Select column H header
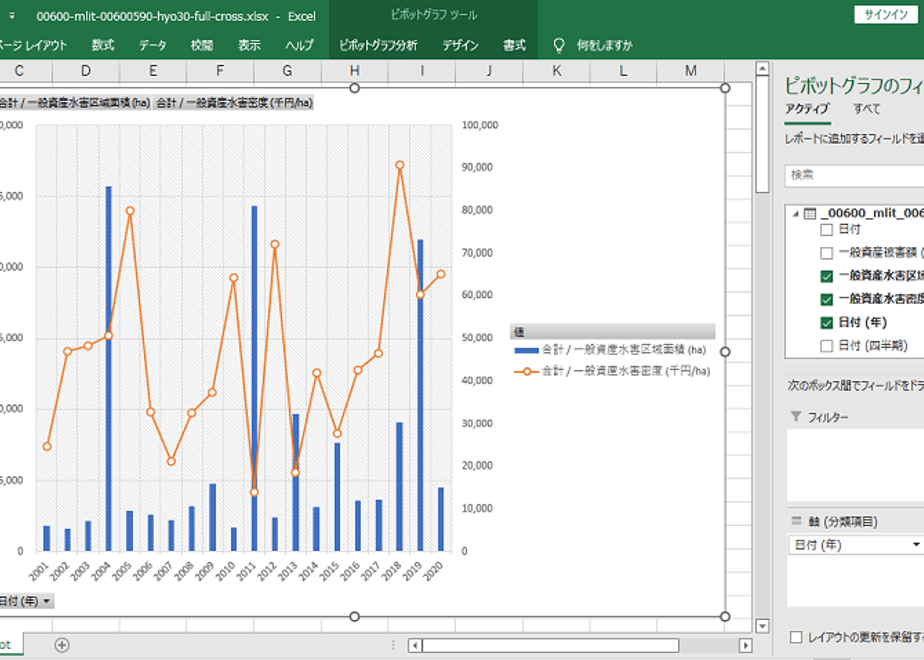Viewport: 924px width, 660px height. tap(355, 71)
